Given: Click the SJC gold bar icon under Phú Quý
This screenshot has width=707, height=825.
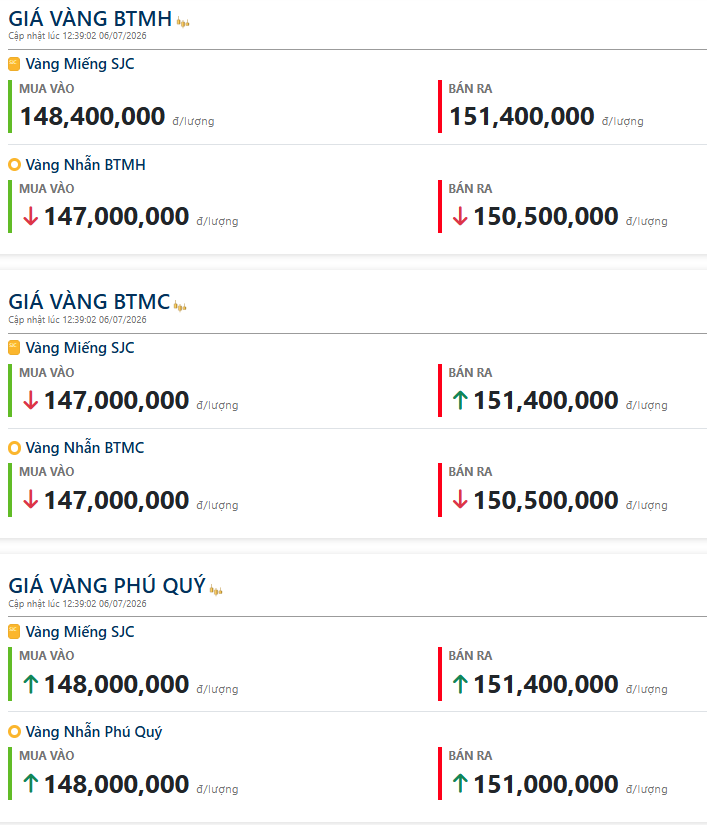Looking at the screenshot, I should point(14,631).
